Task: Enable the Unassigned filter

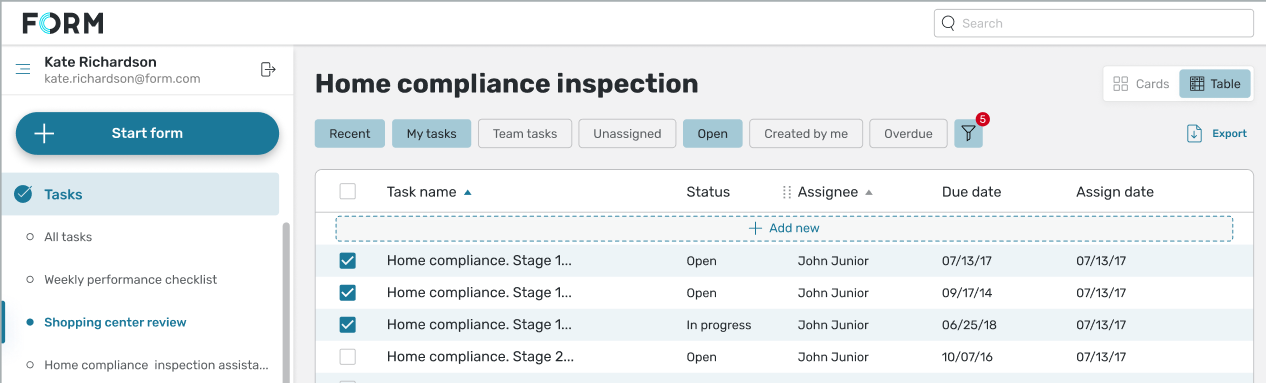Action: click(627, 134)
